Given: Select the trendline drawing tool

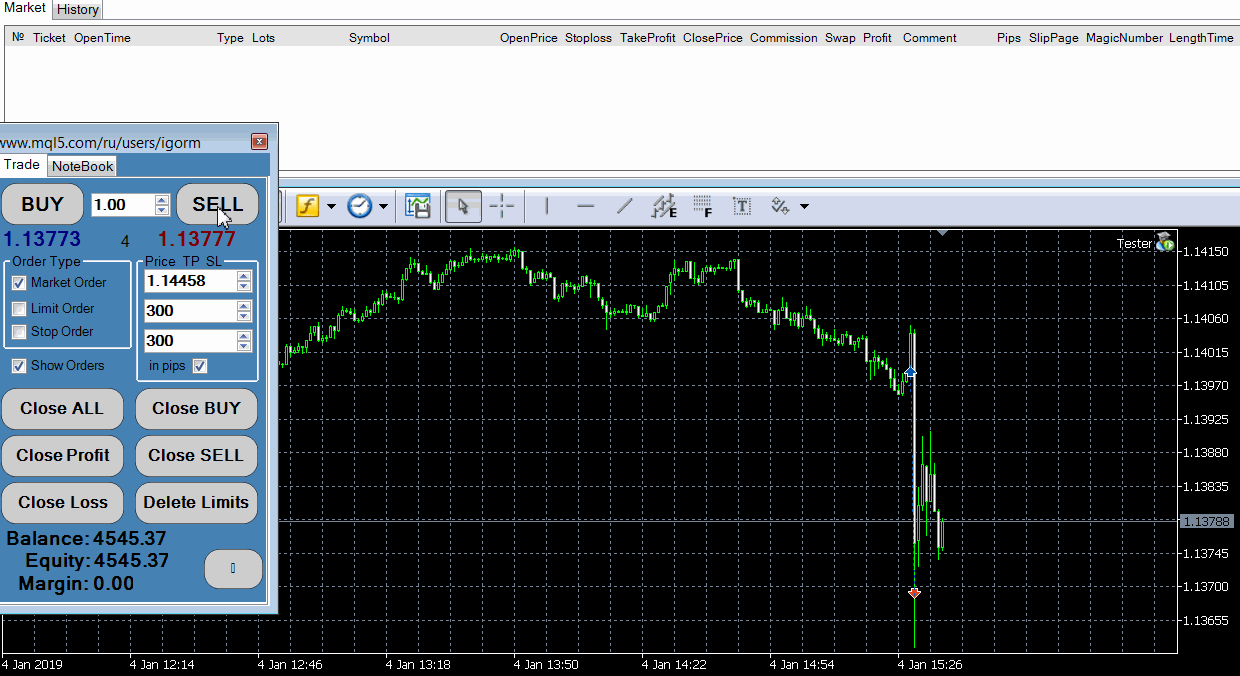Looking at the screenshot, I should coord(625,206).
